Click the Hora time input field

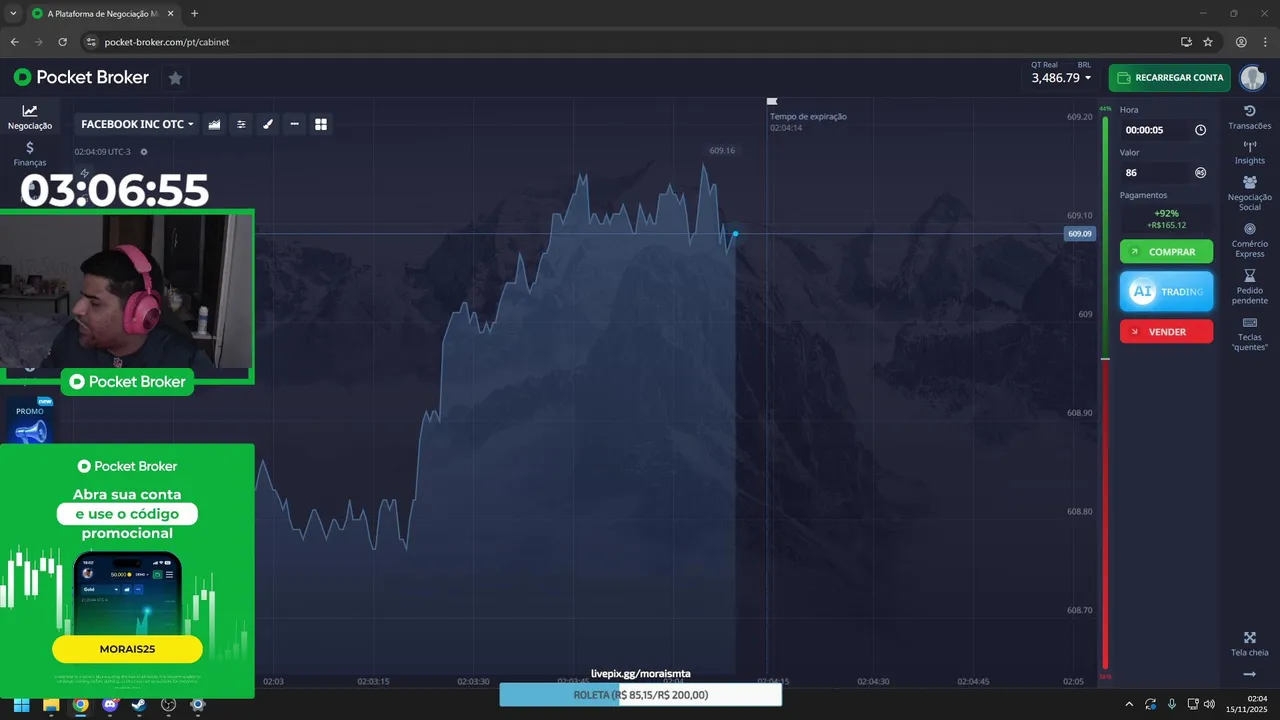pos(1166,130)
